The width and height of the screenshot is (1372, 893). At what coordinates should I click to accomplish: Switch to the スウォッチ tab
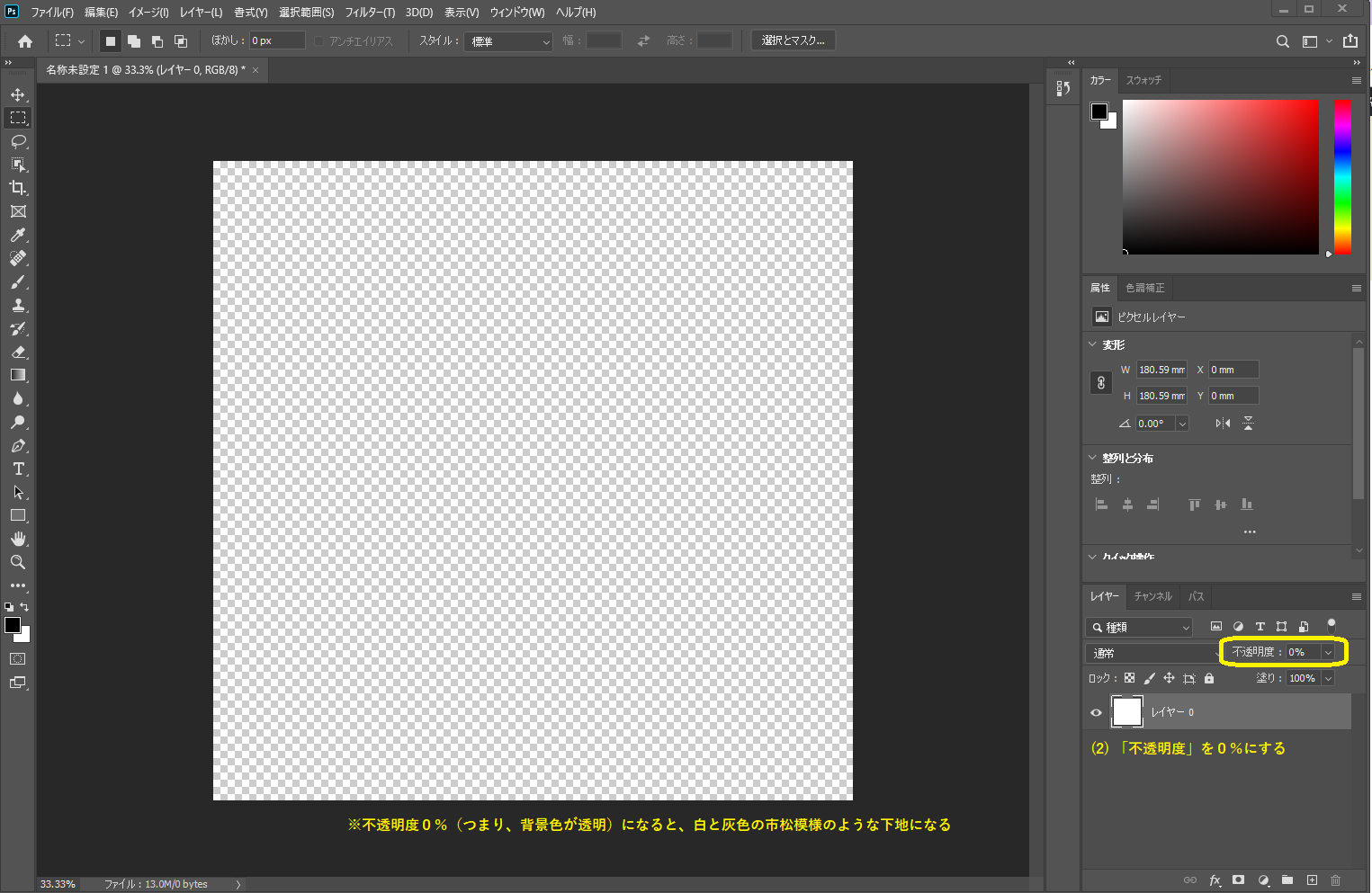click(1143, 80)
